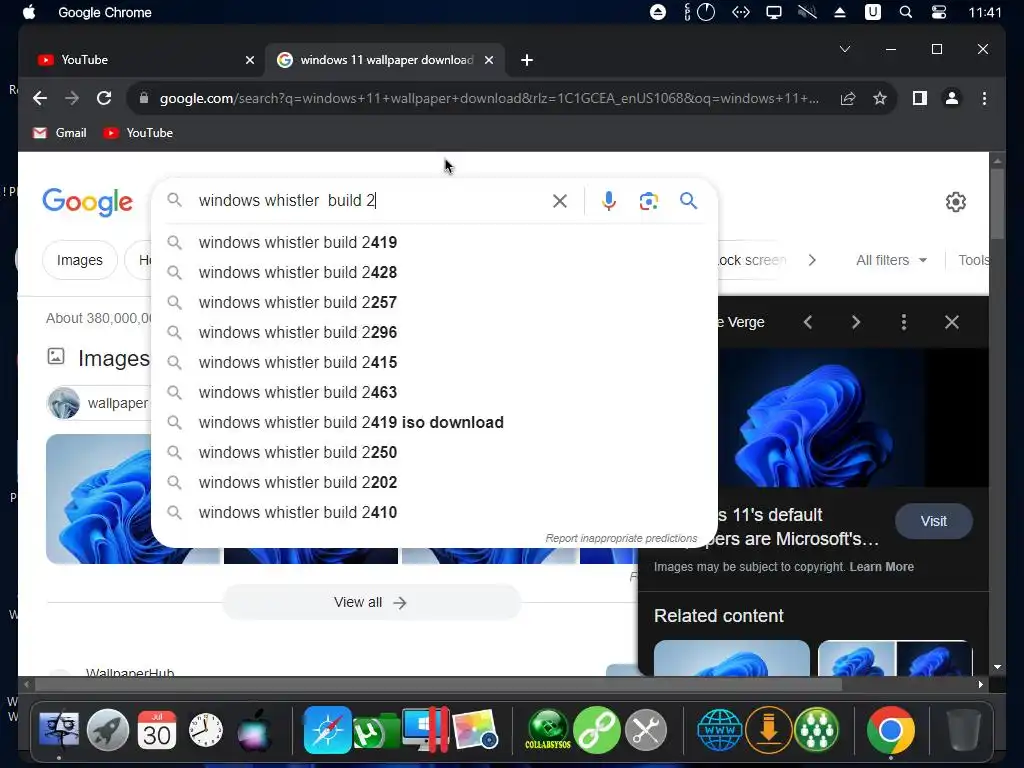Open the clock icon in dock
Viewport: 1024px width, 768px height.
pyautogui.click(x=206, y=730)
